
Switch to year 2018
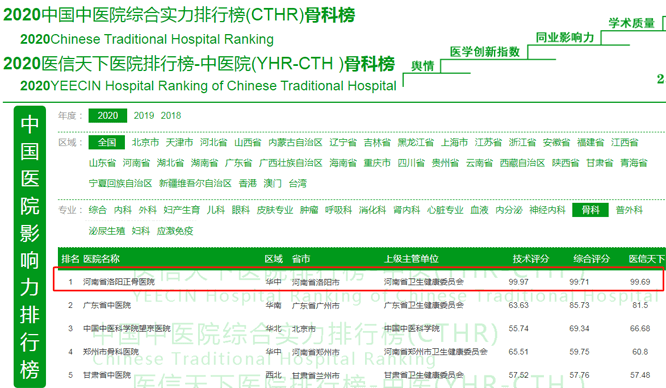pyautogui.click(x=171, y=116)
